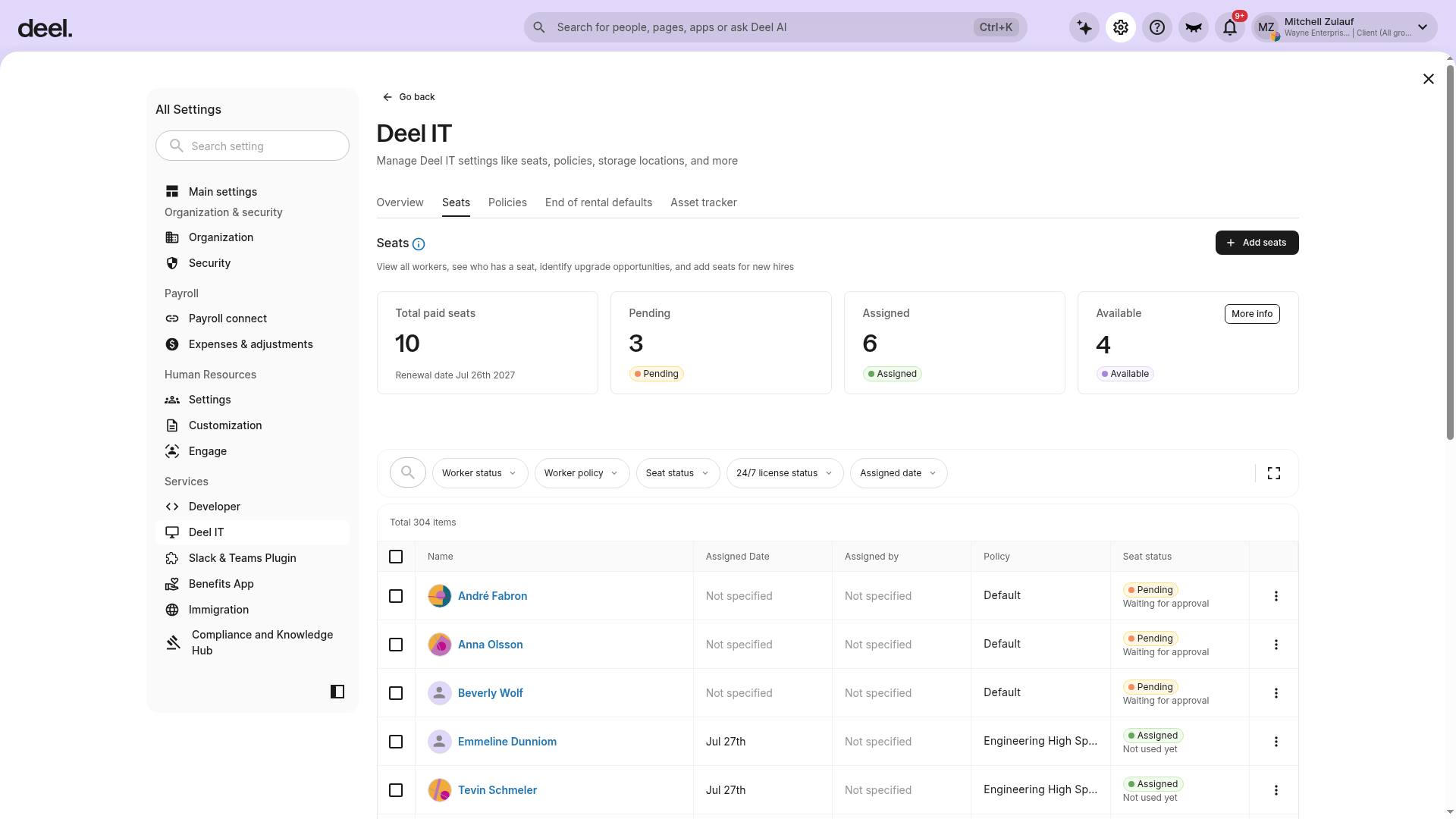Click the Seats info icon
Viewport: 1456px width, 819px height.
419,244
